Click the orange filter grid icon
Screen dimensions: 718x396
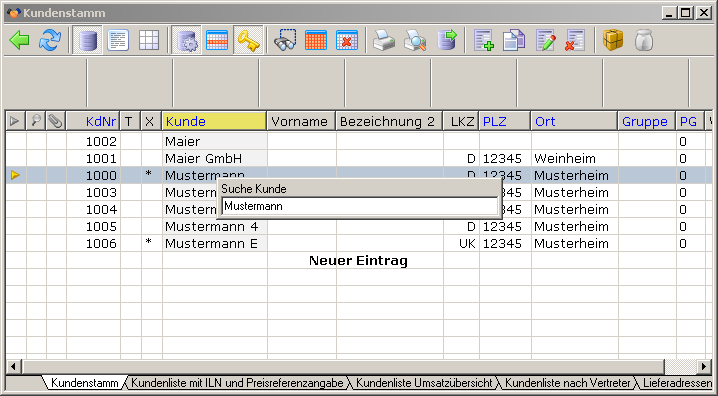tap(316, 40)
